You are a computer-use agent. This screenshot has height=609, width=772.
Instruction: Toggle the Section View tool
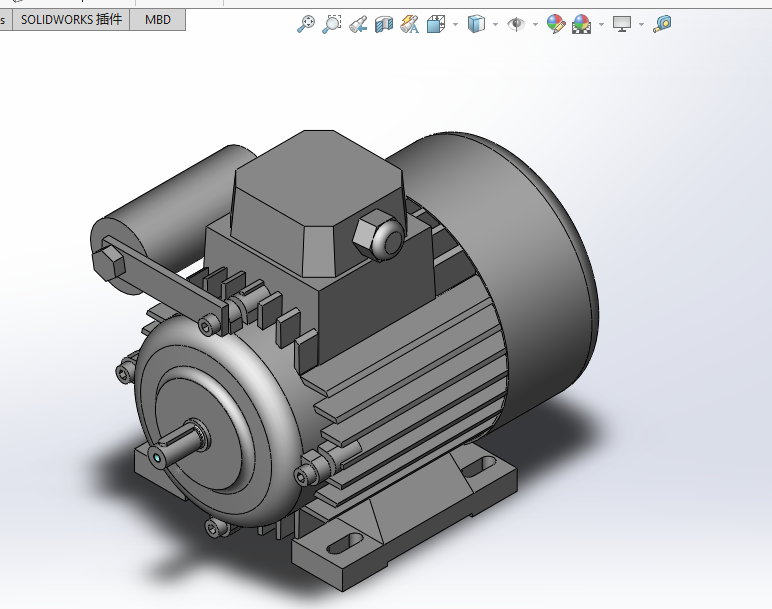[x=384, y=24]
